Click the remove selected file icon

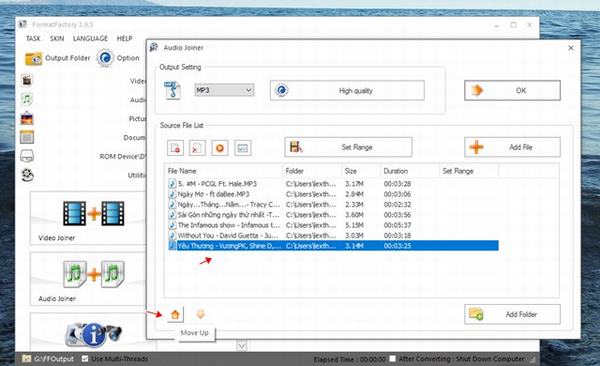coord(175,148)
